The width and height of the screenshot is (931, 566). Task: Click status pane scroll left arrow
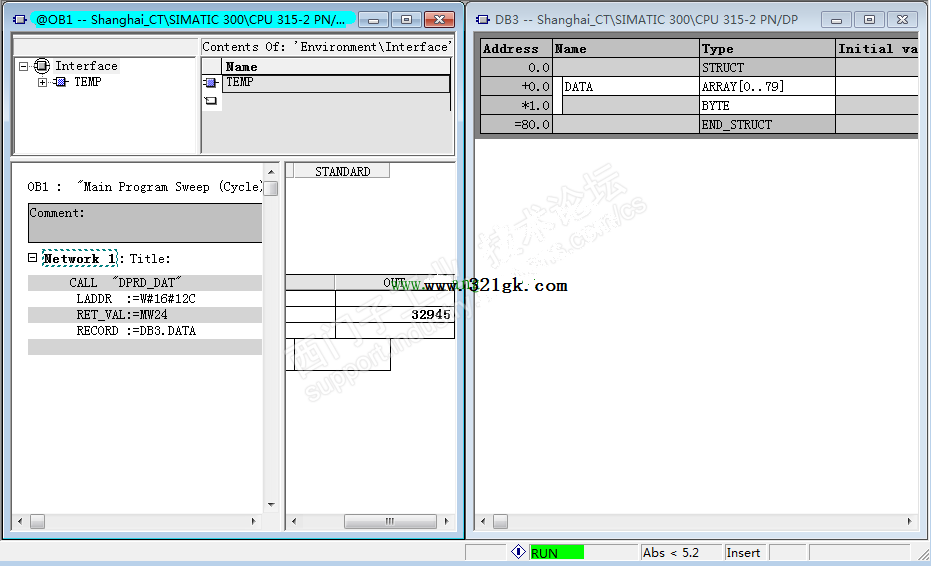point(294,521)
